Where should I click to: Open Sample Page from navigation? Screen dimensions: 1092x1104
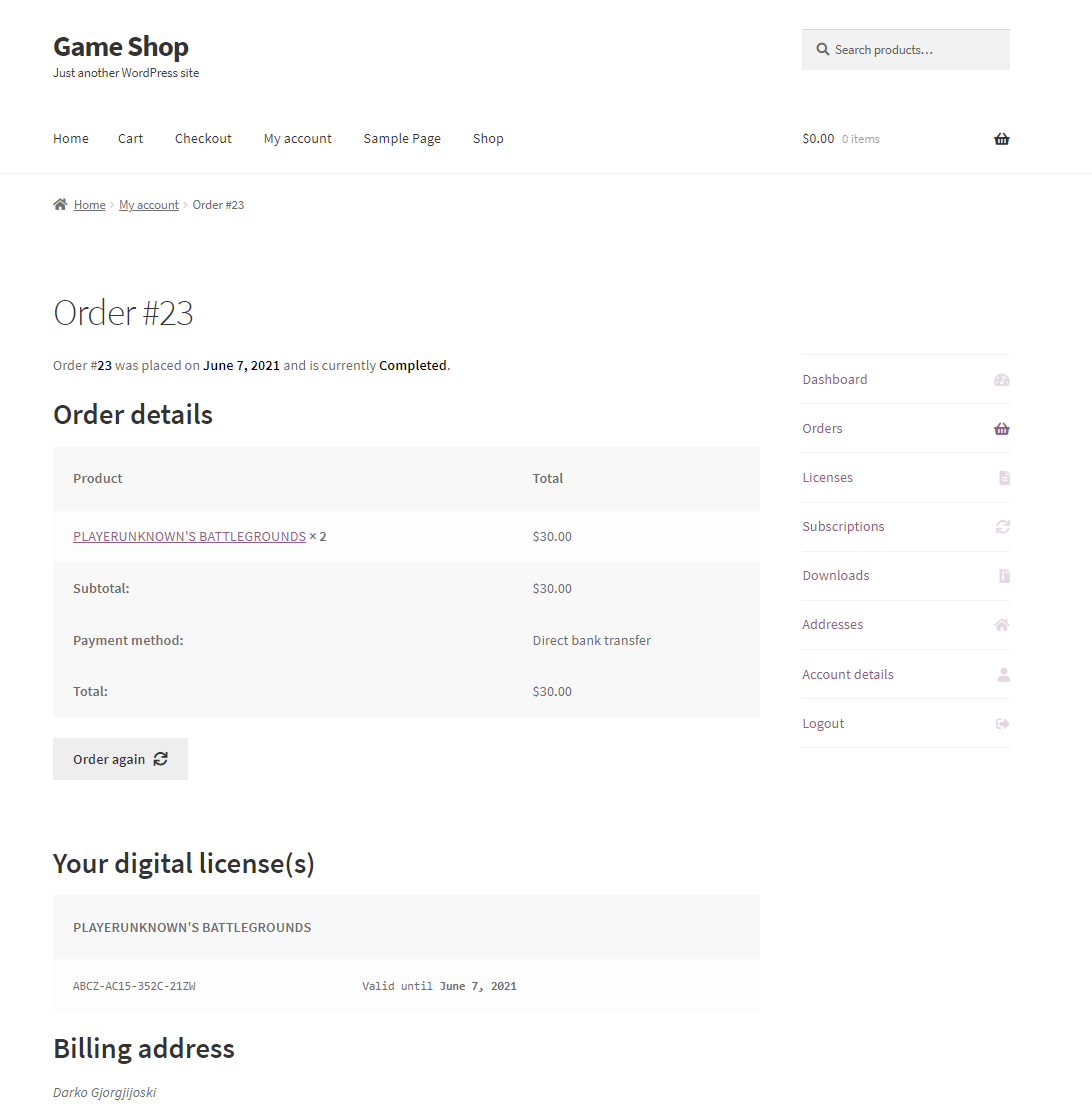[402, 139]
